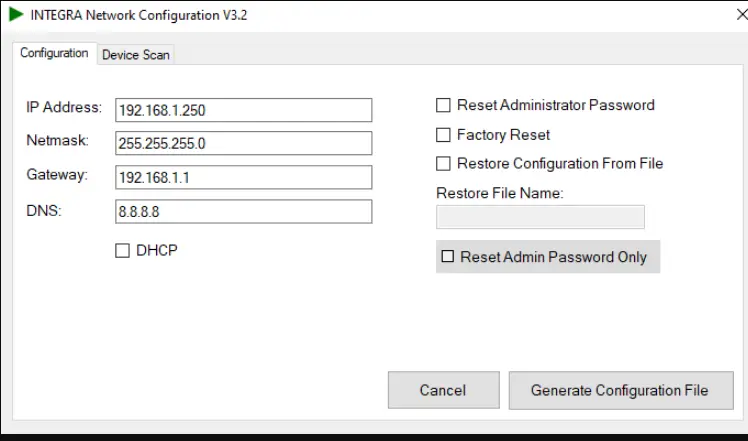The image size is (748, 441).
Task: Click the Gateway input field
Action: 243,178
